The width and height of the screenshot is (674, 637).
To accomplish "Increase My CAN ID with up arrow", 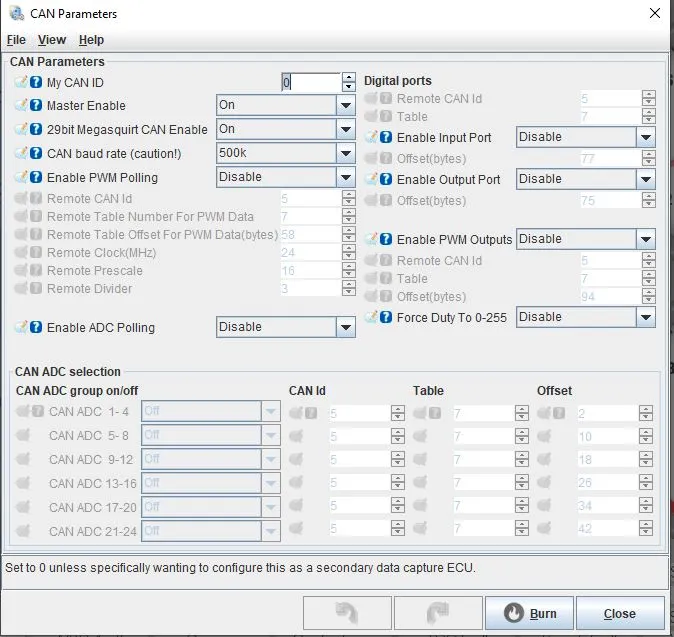I will click(x=349, y=78).
